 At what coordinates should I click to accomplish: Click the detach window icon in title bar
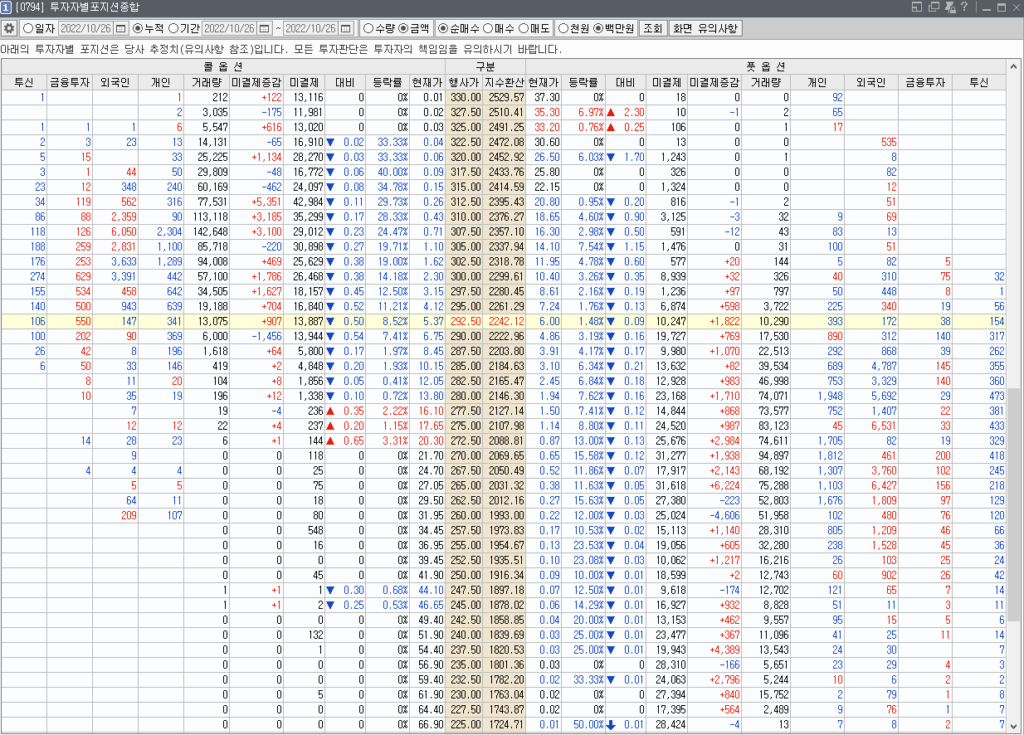(x=919, y=8)
